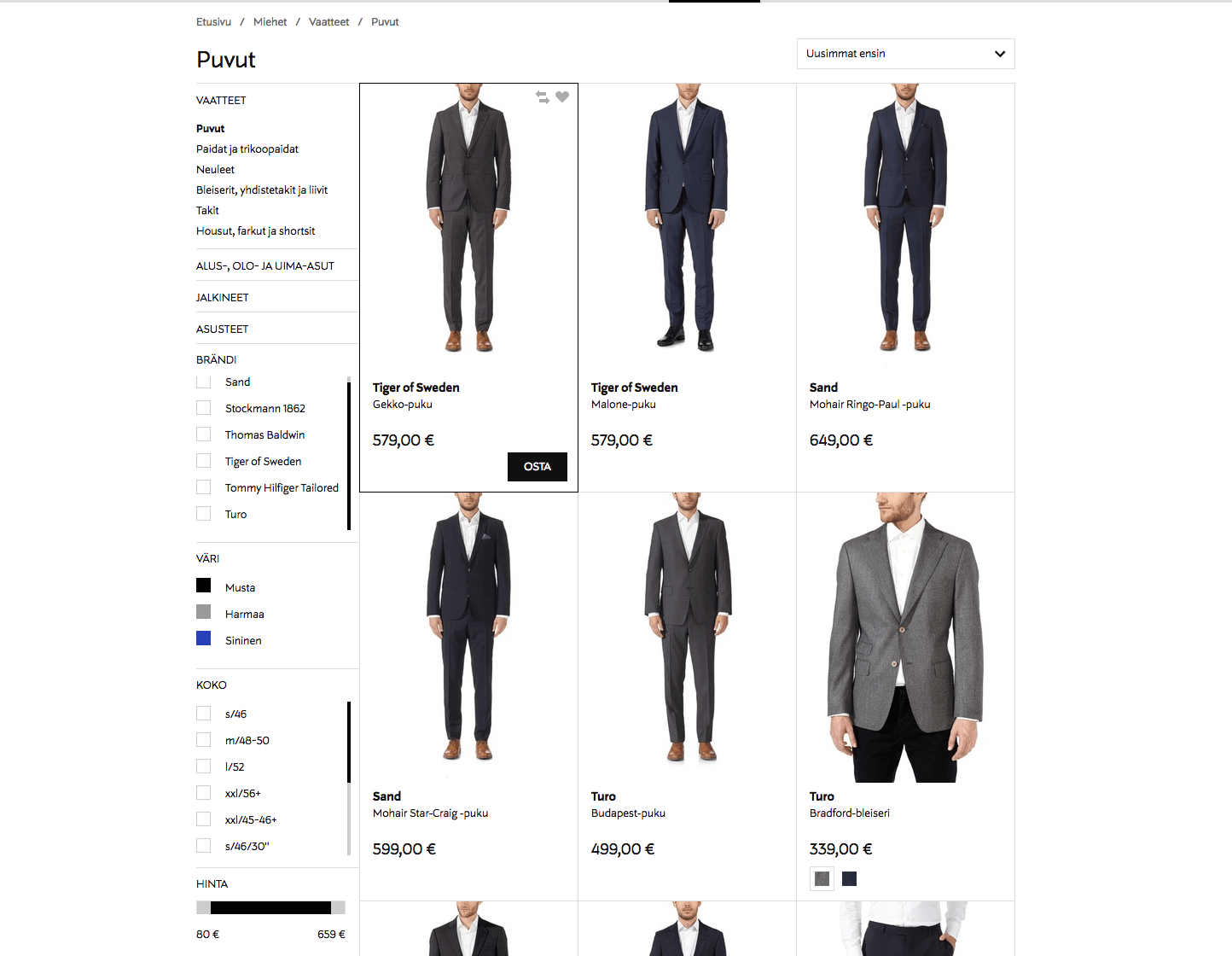The width and height of the screenshot is (1232, 956).
Task: Collapse the VAATTEET section header
Action: (221, 101)
